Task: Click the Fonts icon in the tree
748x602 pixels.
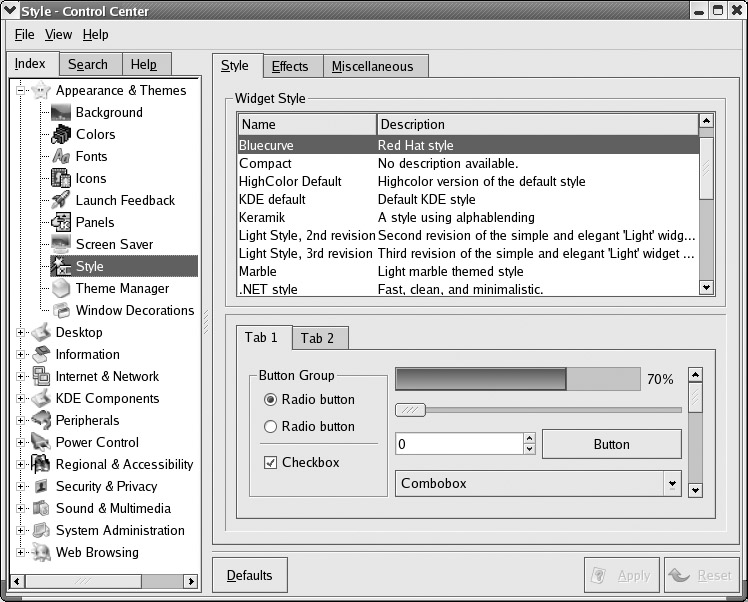Action: pyautogui.click(x=61, y=156)
